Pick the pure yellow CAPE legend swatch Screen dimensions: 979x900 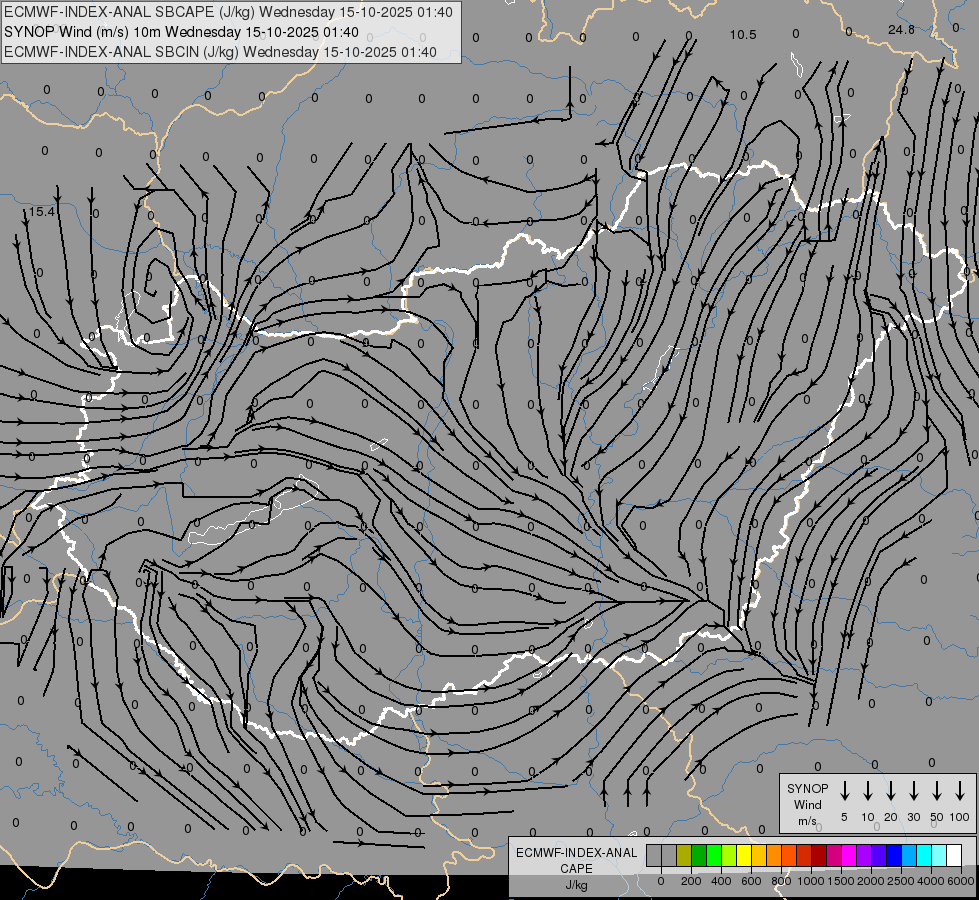[744, 855]
